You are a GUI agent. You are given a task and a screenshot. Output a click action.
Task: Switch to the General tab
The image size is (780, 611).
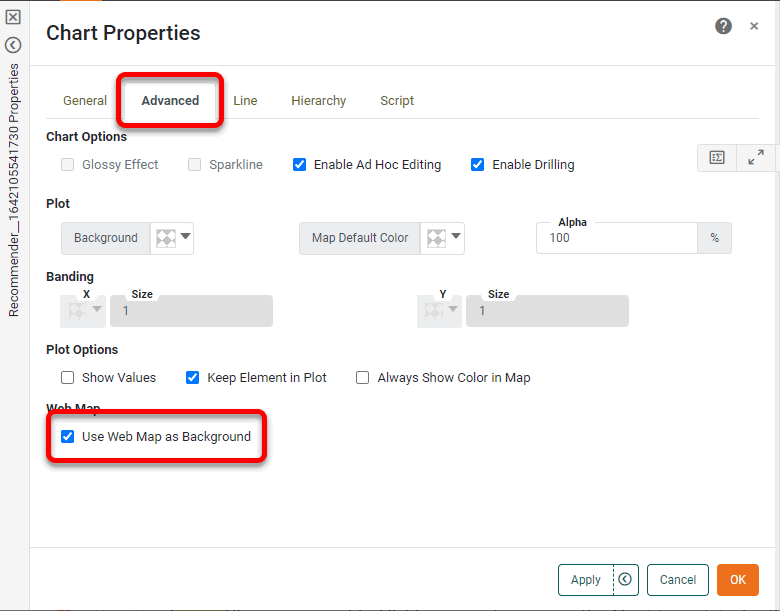point(85,101)
